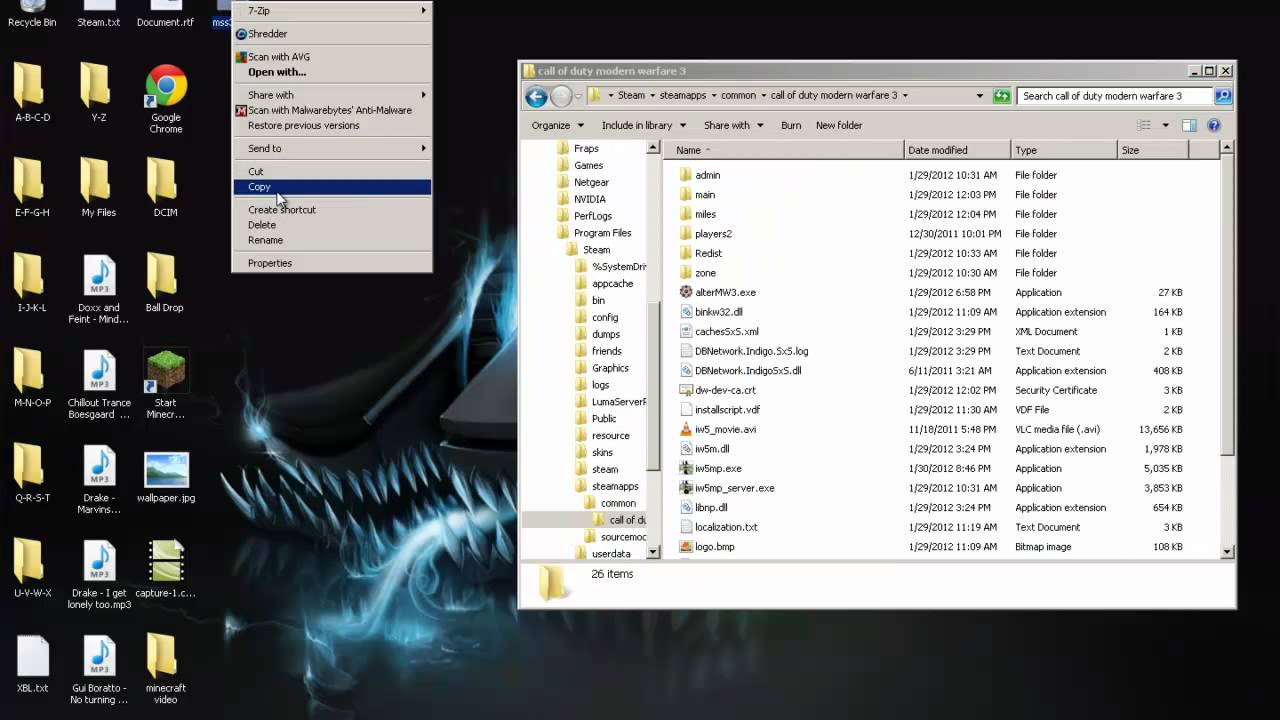This screenshot has width=1280, height=720.
Task: Click the New folder toolbar button
Action: click(839, 126)
